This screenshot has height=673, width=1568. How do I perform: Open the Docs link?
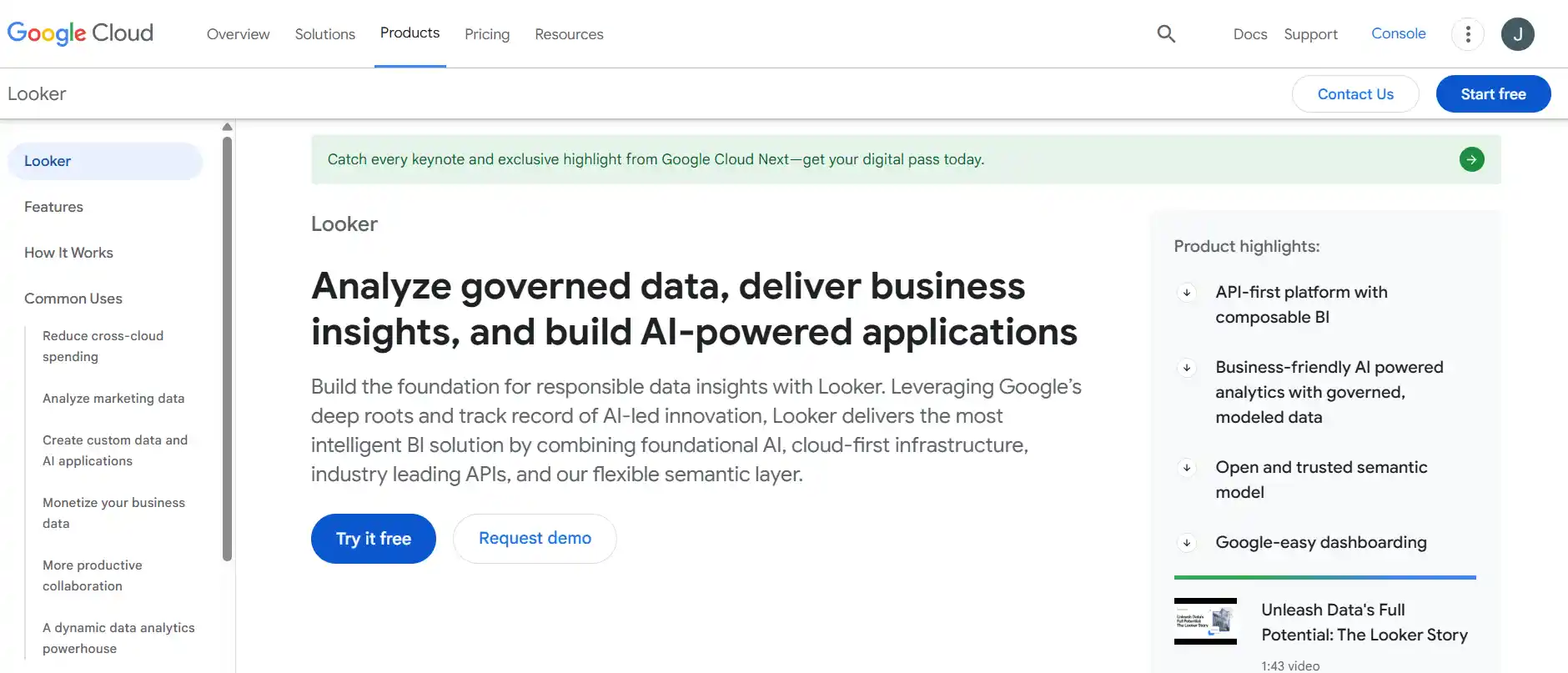(1250, 34)
